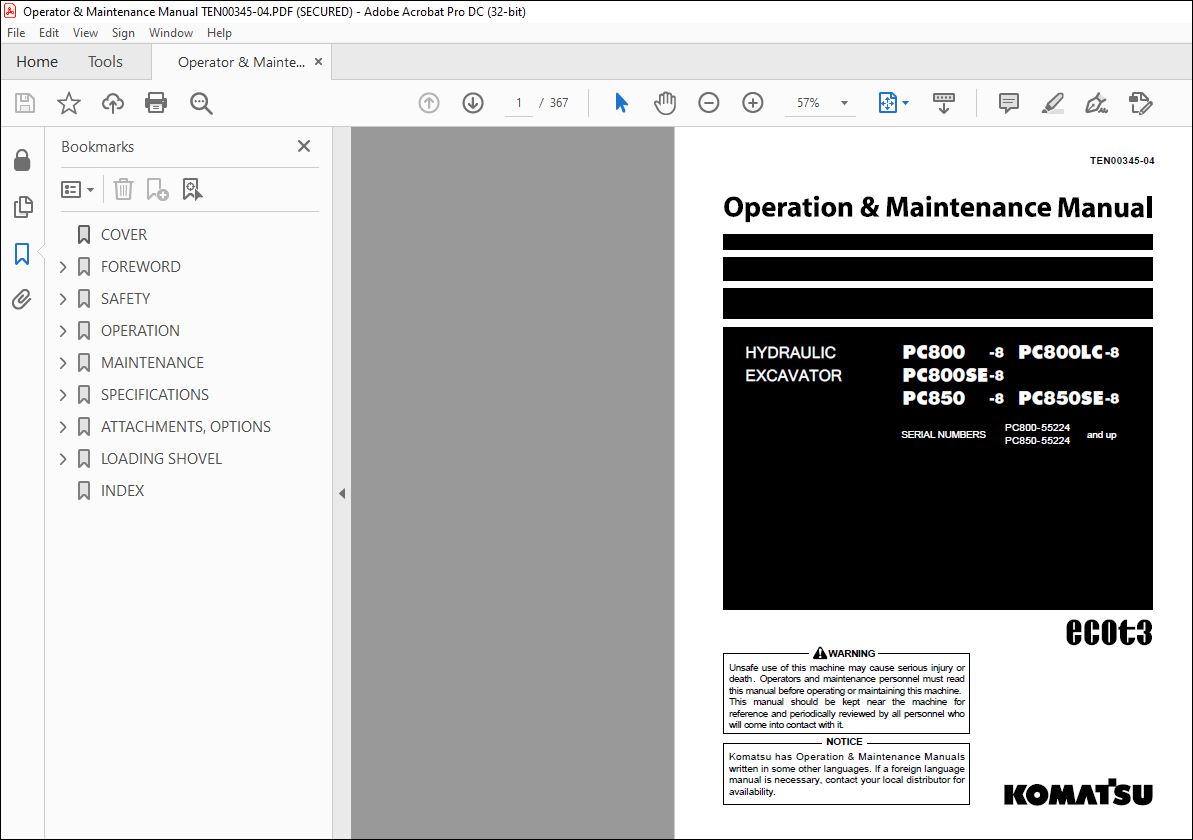Image resolution: width=1193 pixels, height=840 pixels.
Task: Add a new bookmark icon
Action: (x=157, y=189)
